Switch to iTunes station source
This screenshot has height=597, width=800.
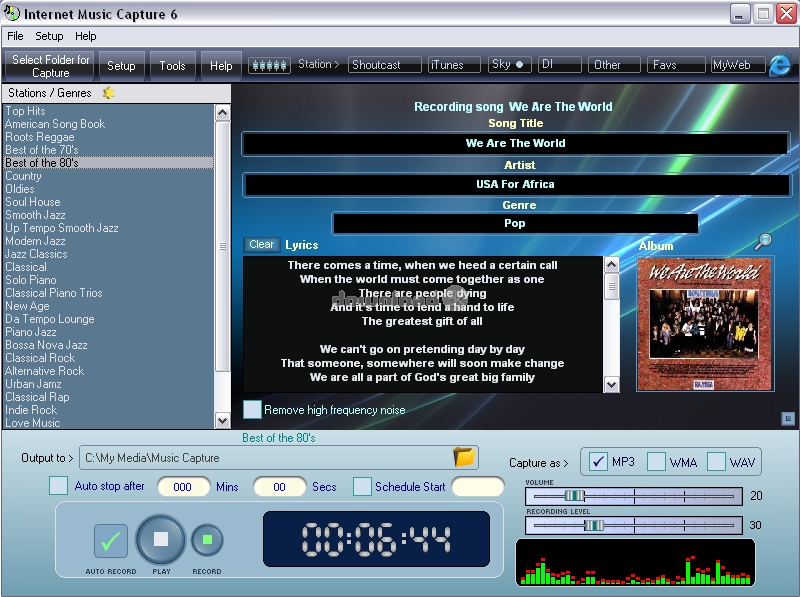(x=454, y=65)
